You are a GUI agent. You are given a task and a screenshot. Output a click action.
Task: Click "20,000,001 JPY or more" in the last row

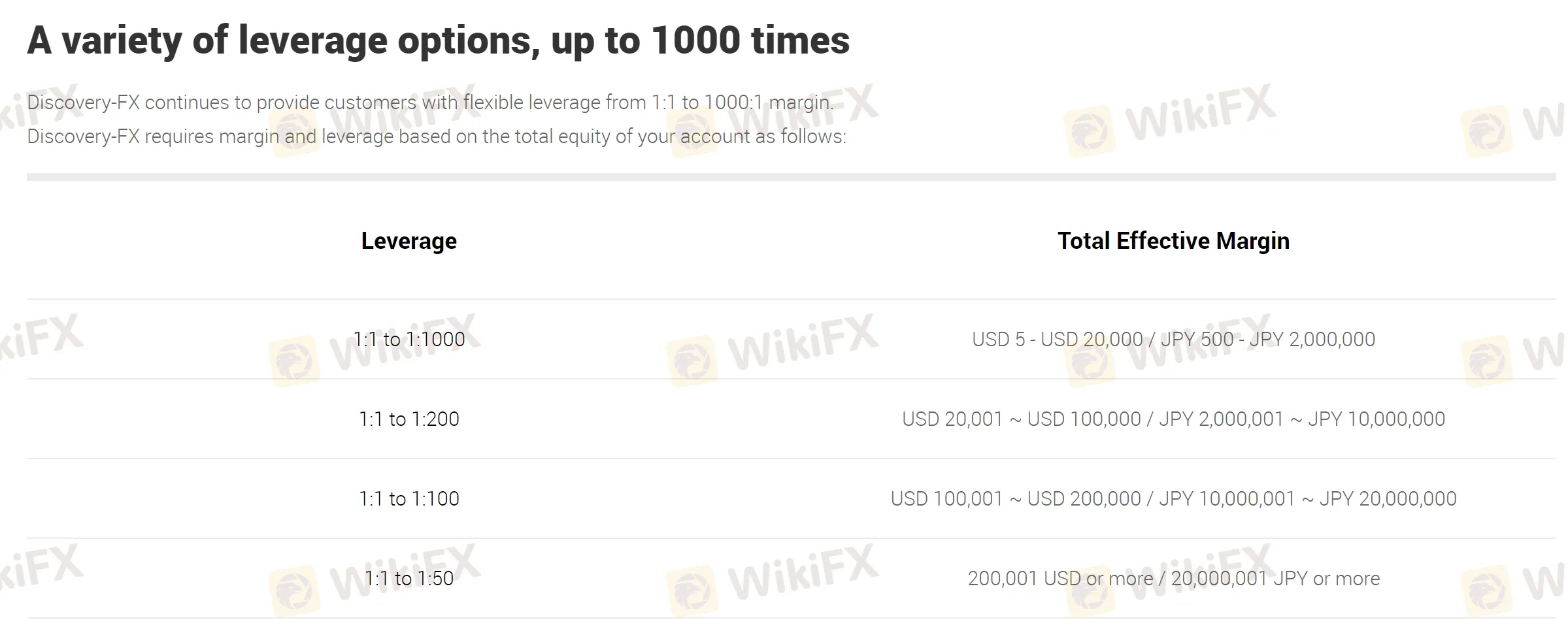1275,579
